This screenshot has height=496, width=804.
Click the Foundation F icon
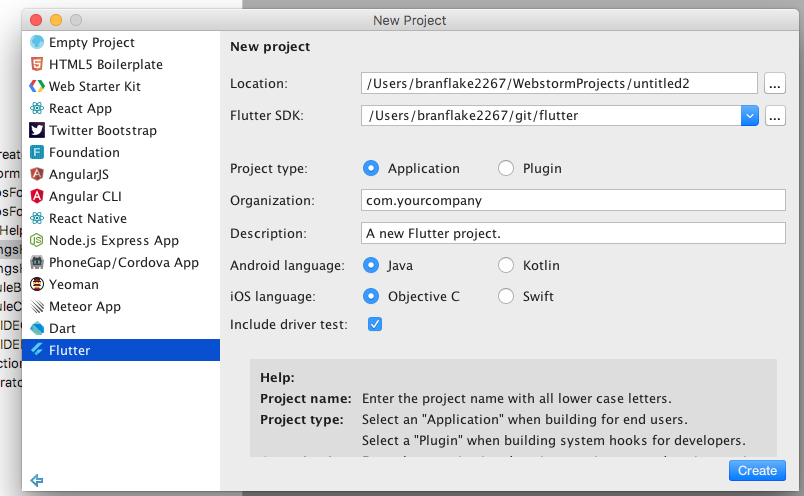click(37, 152)
